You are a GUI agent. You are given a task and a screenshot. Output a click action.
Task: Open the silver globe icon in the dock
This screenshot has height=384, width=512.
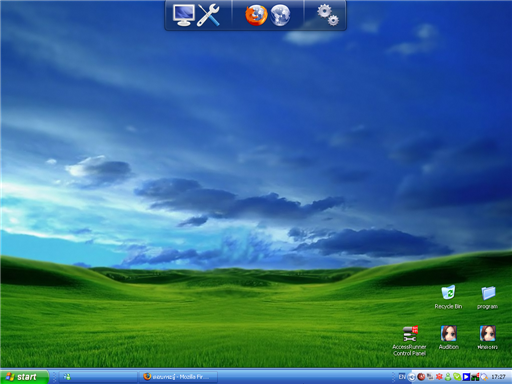tap(280, 15)
